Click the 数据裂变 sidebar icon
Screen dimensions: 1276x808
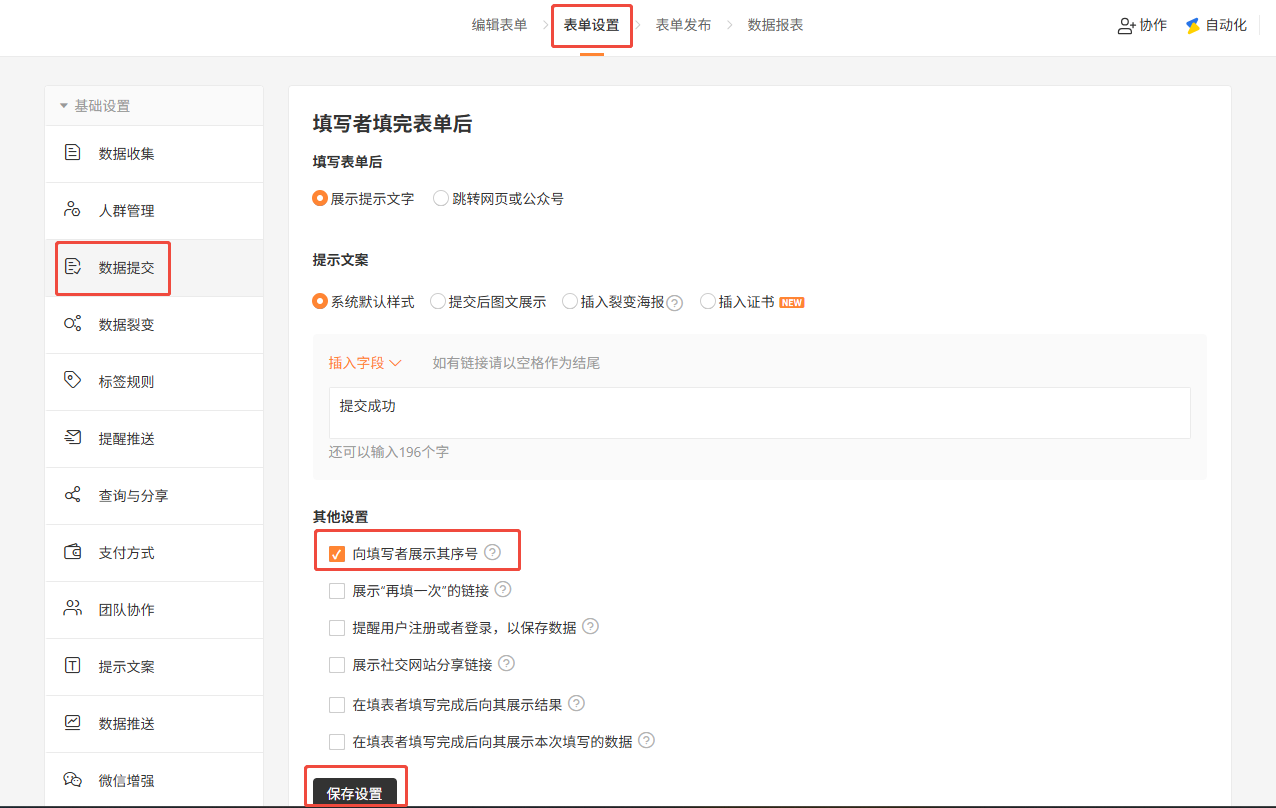(x=72, y=324)
